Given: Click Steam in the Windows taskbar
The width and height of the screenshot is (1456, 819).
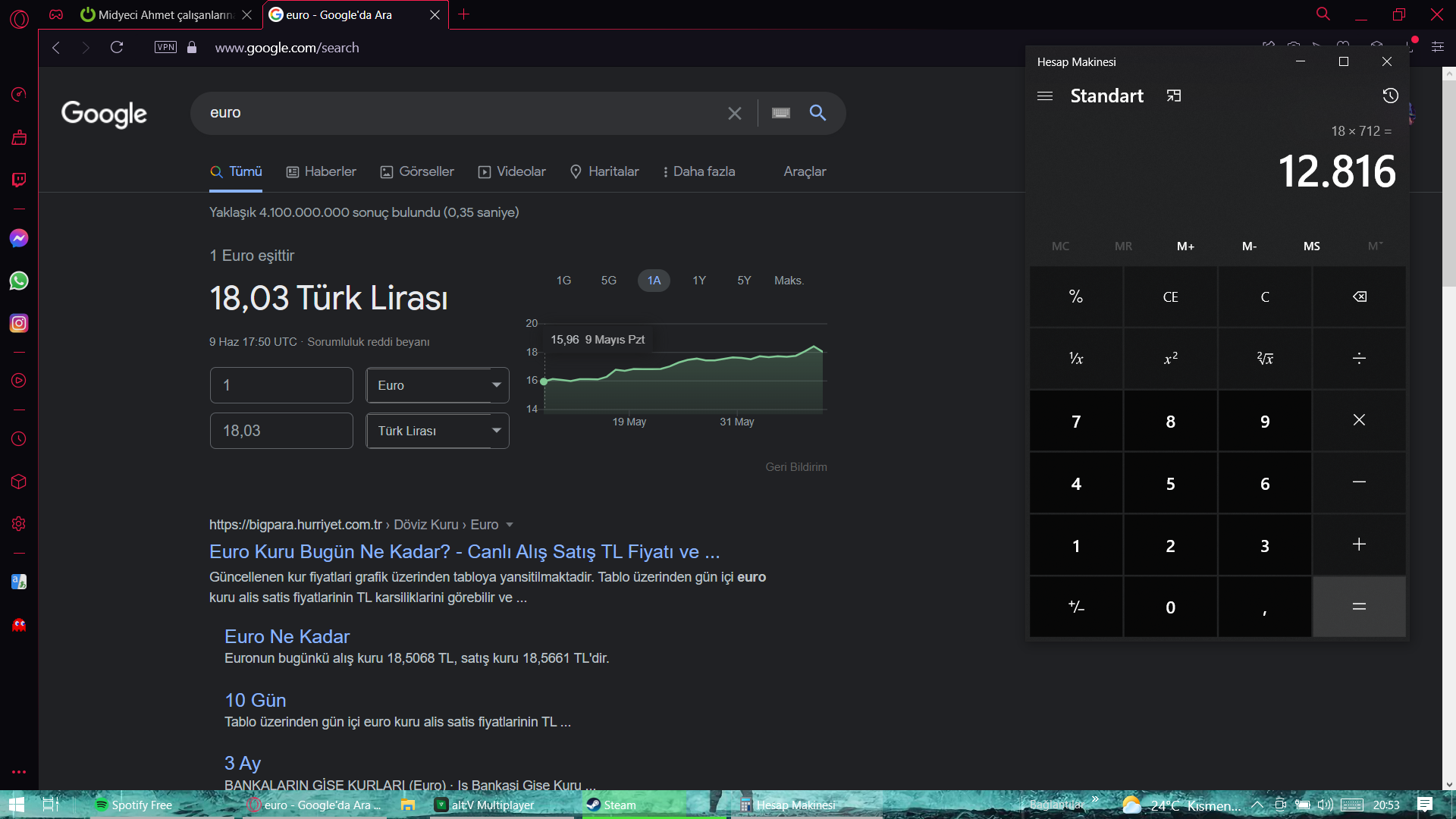Looking at the screenshot, I should click(x=611, y=805).
